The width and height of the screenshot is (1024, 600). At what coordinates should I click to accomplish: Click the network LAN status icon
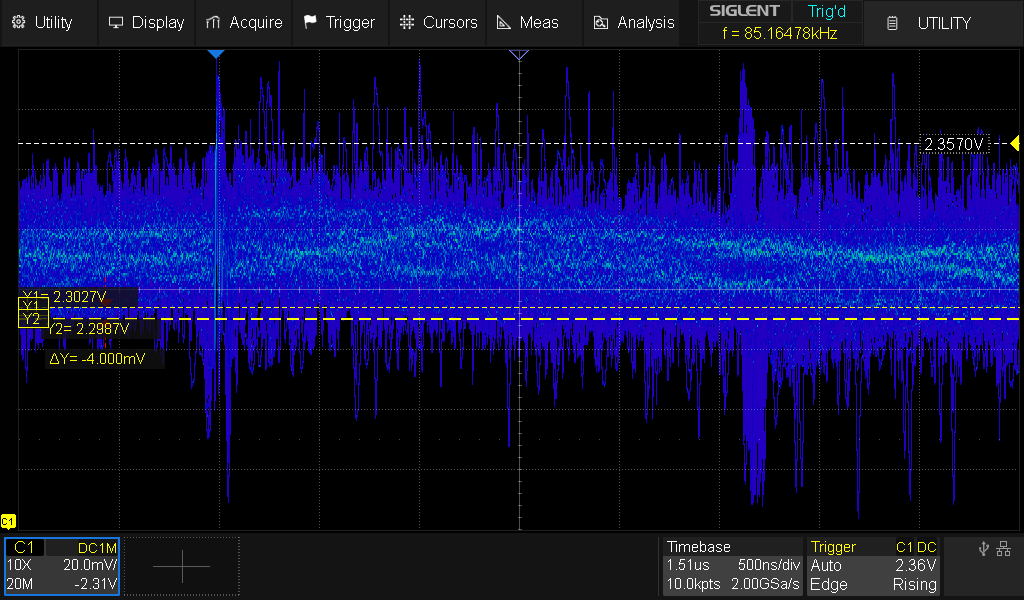click(1004, 548)
